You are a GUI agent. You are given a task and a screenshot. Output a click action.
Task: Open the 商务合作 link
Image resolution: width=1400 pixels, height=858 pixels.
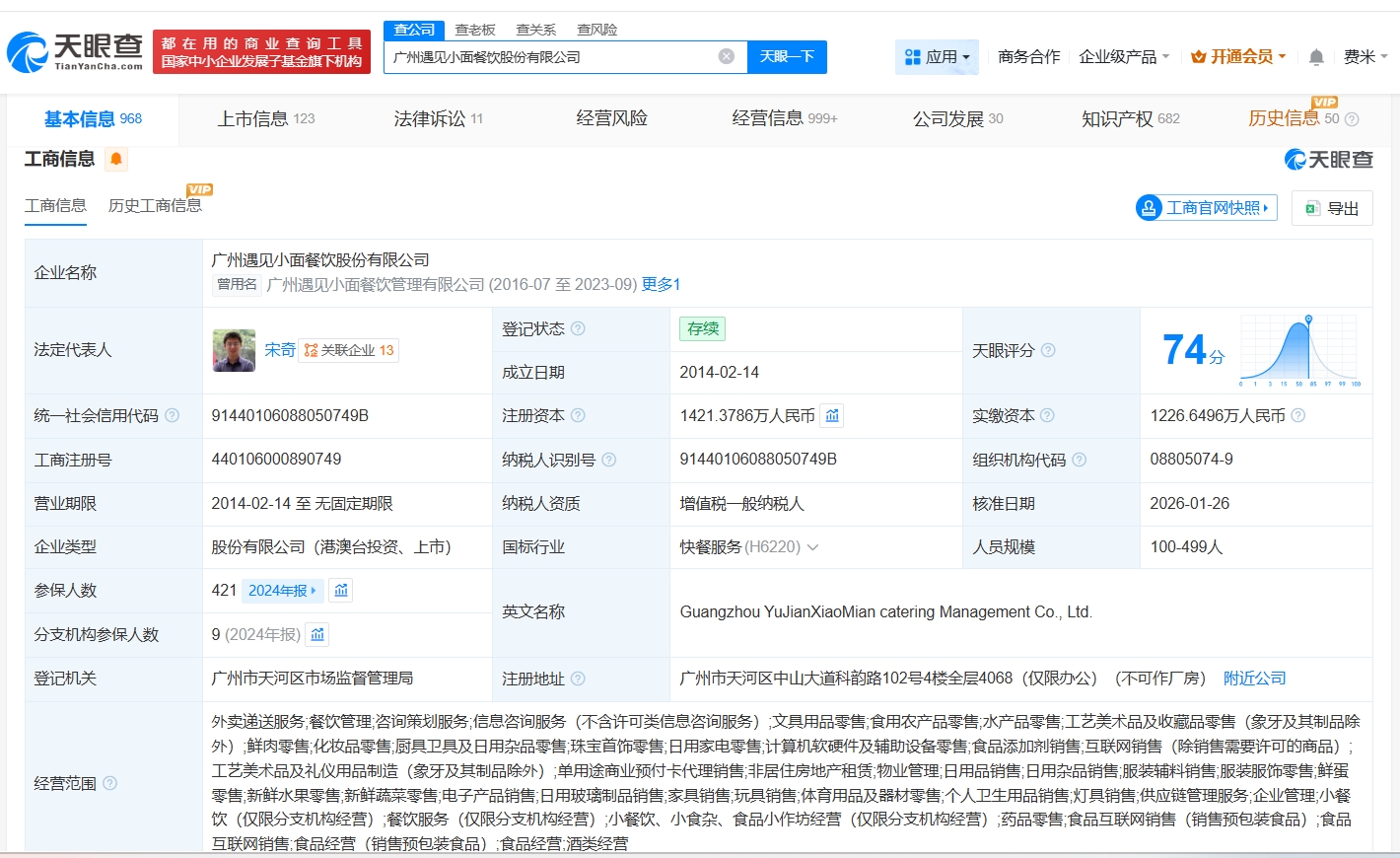coord(1029,57)
